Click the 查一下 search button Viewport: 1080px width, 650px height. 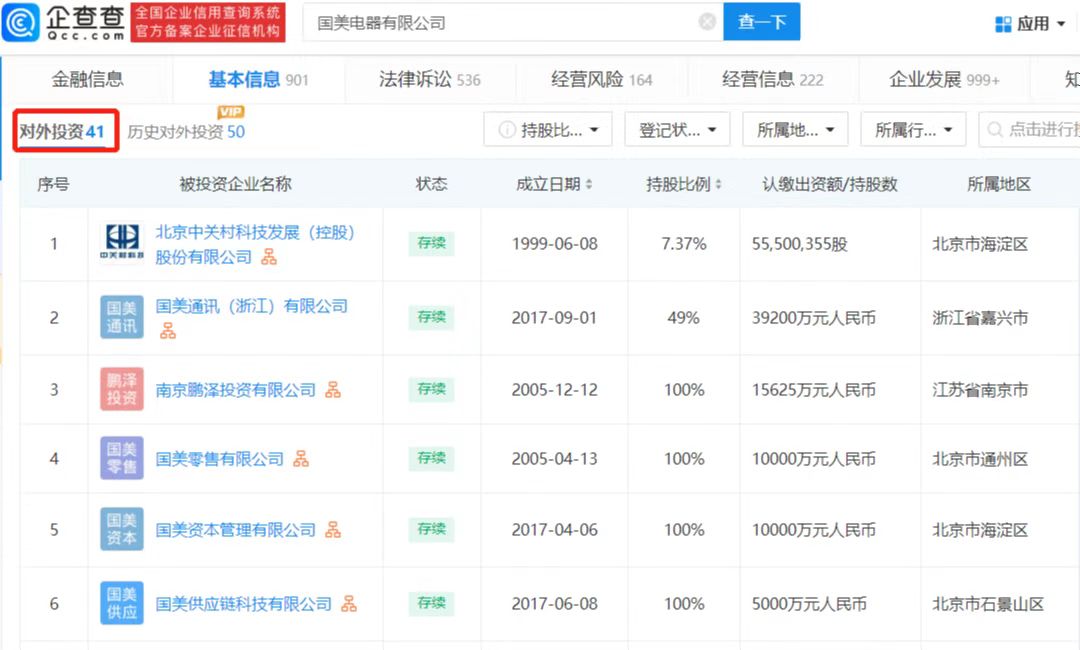(762, 22)
